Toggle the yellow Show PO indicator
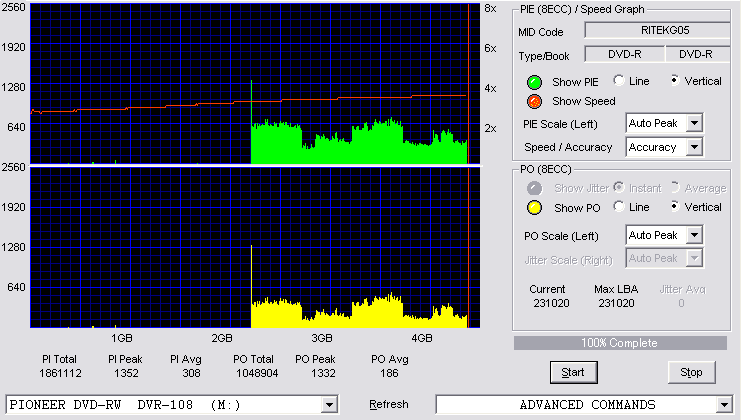The height and width of the screenshot is (420, 742). point(534,208)
